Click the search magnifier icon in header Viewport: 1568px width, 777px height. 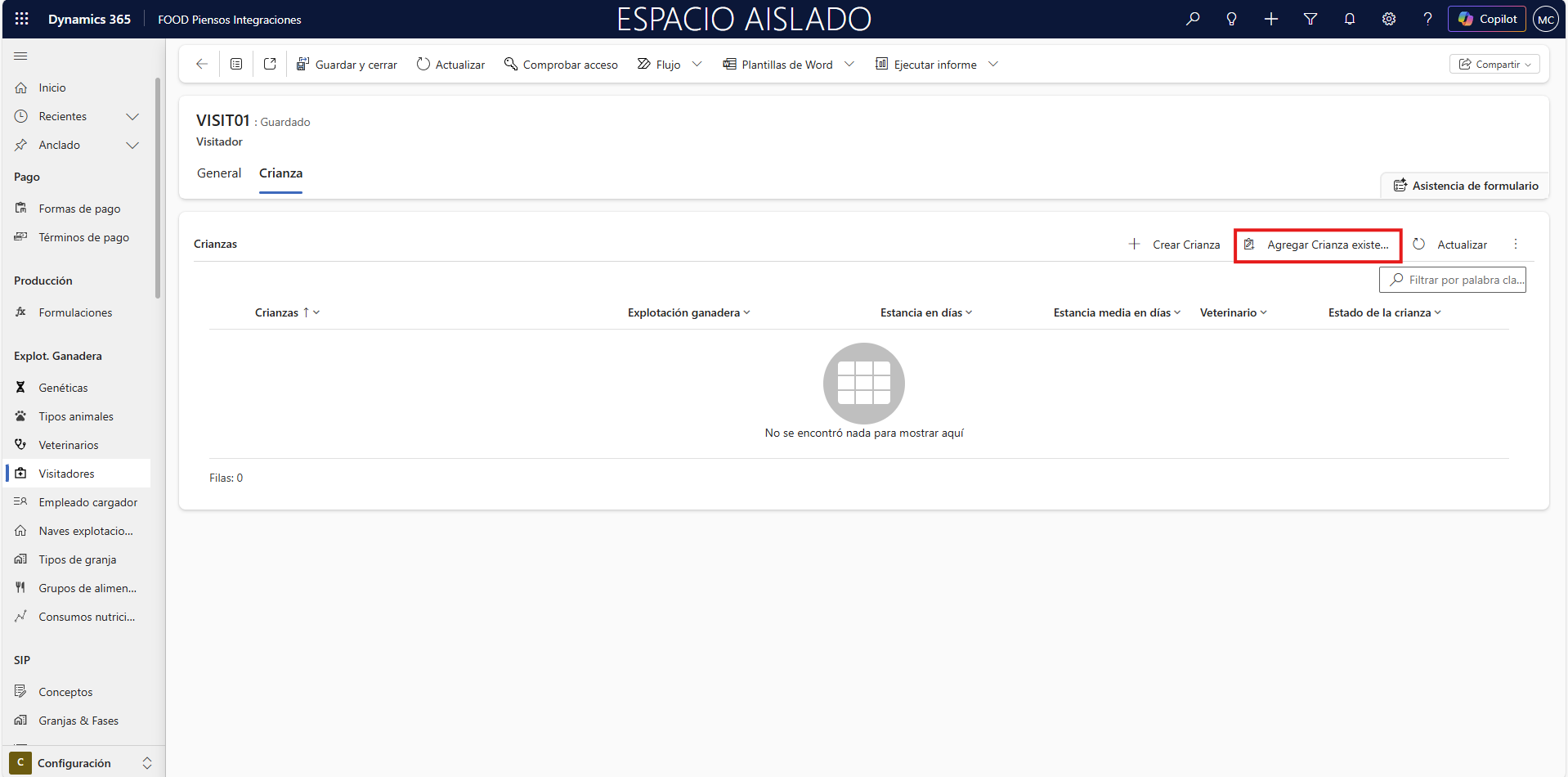tap(1193, 19)
